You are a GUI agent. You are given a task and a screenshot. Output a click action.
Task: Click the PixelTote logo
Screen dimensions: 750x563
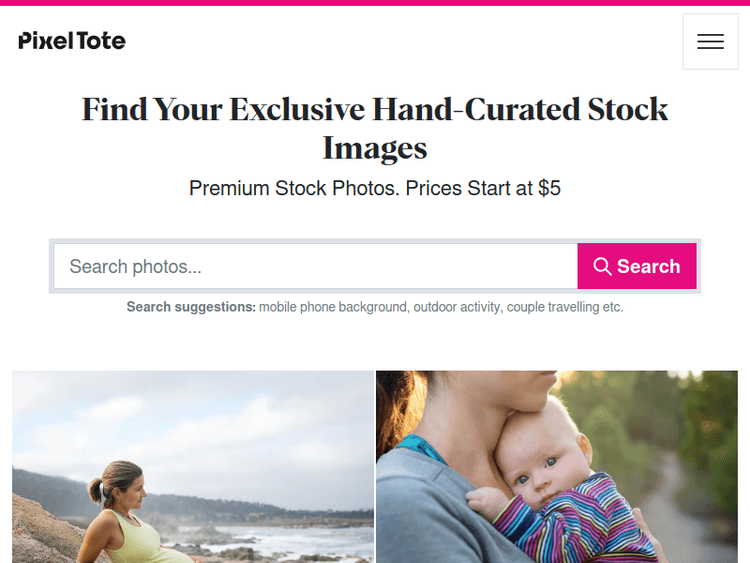pyautogui.click(x=72, y=41)
